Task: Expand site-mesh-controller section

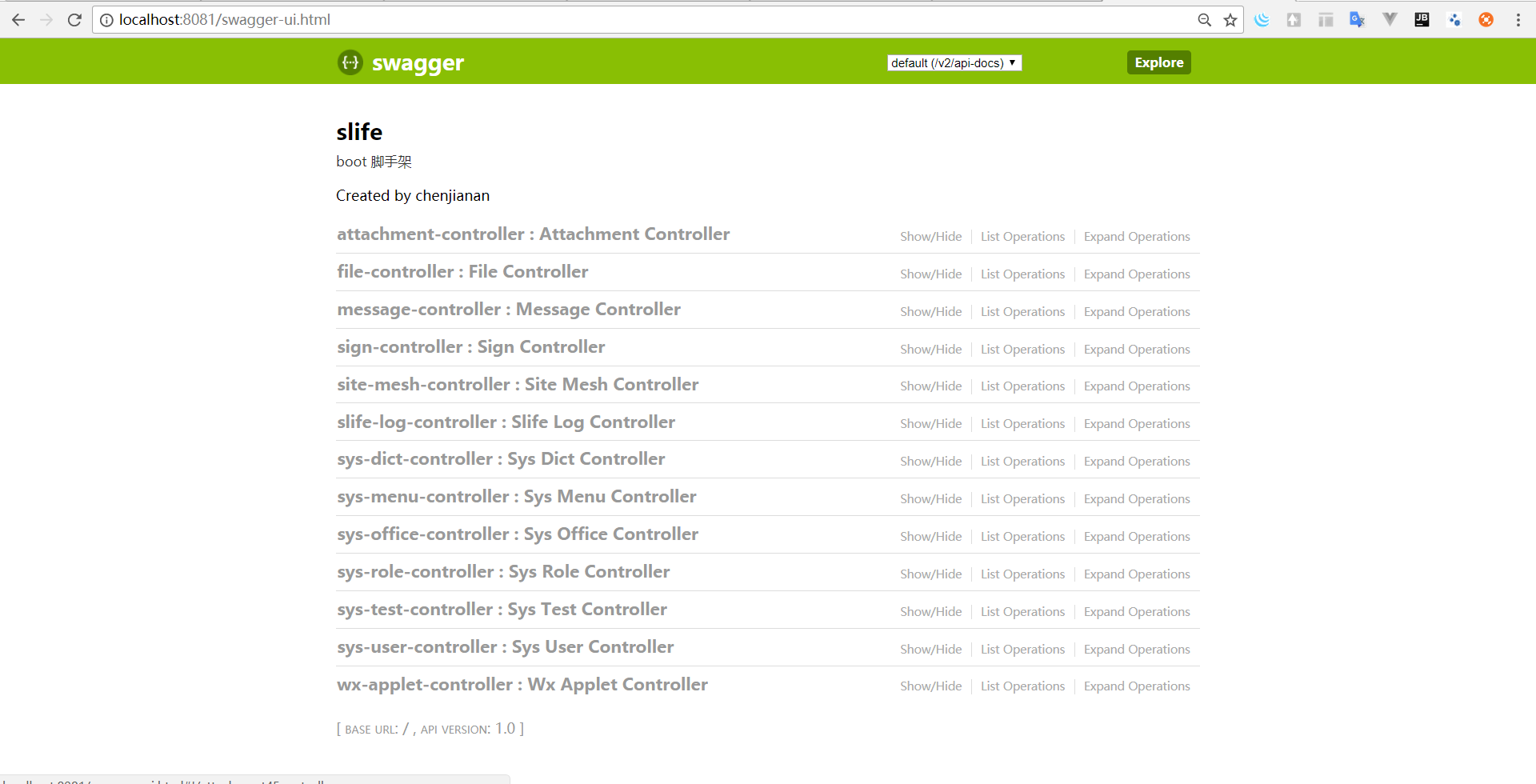Action: coord(518,385)
